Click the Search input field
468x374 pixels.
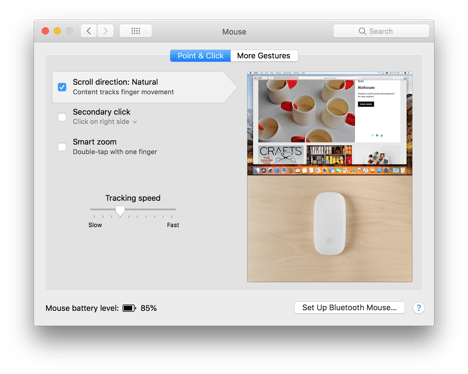coord(381,31)
